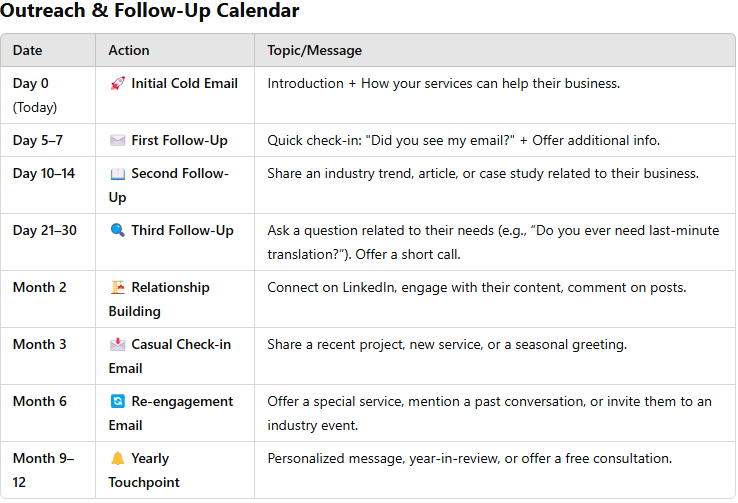Click the flag icon beside Relationship Building
Viewport: 738px width, 503px height.
click(x=117, y=288)
